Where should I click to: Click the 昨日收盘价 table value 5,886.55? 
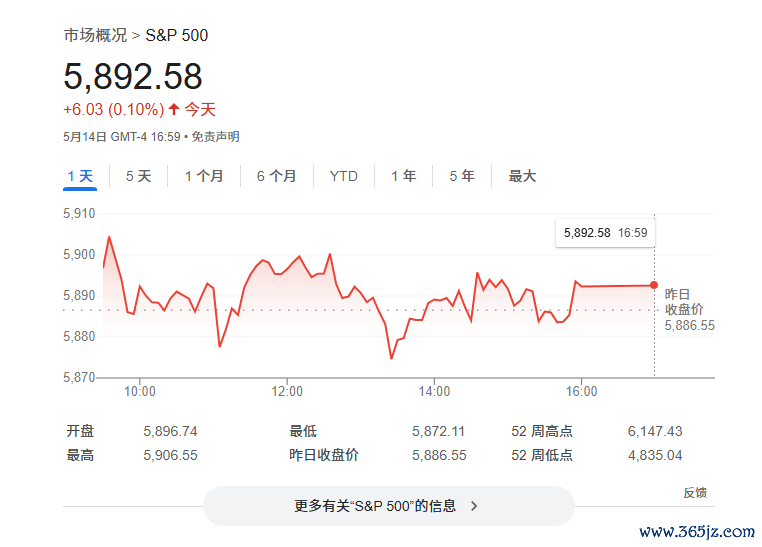pos(439,455)
